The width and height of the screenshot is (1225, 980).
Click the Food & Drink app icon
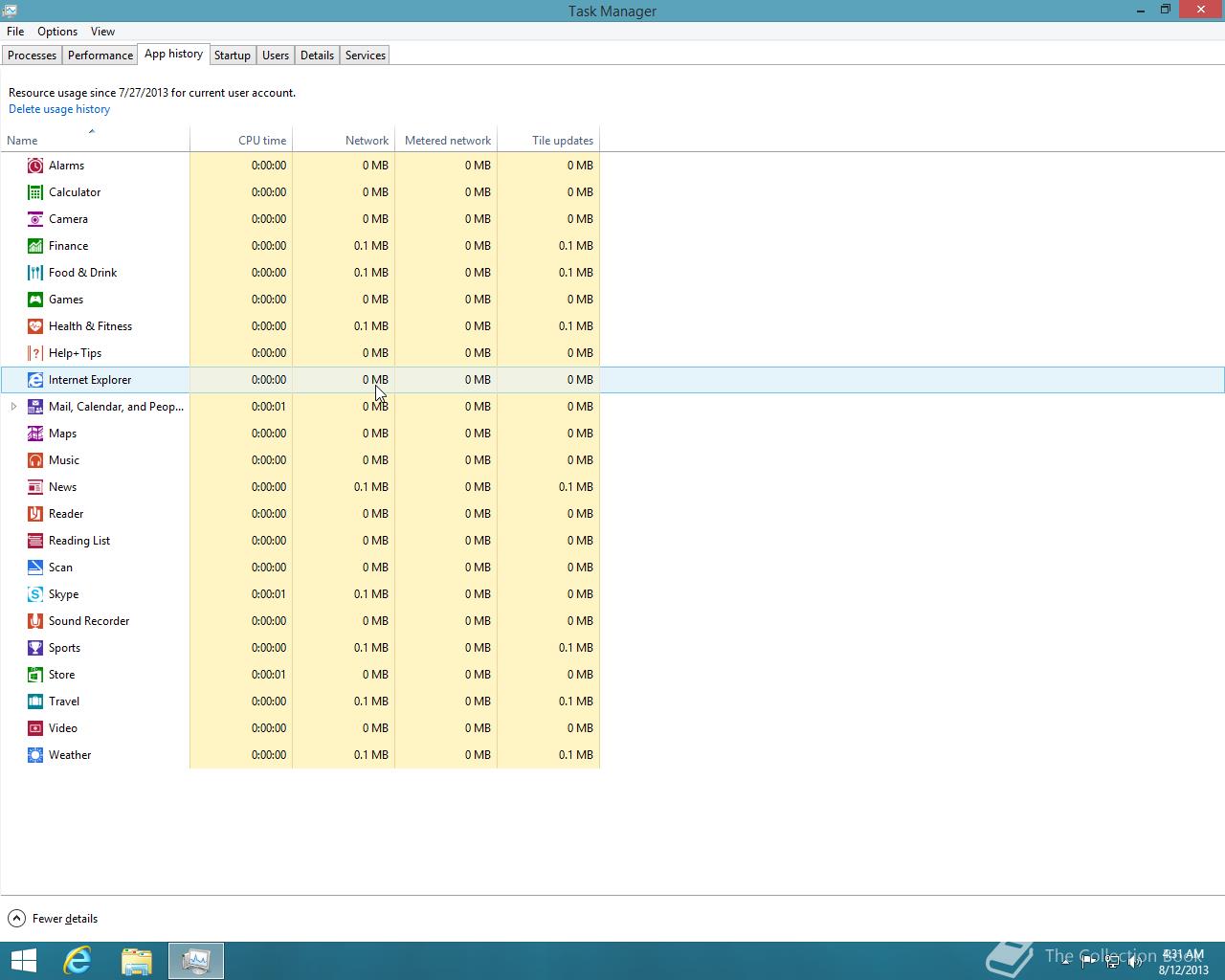[35, 273]
